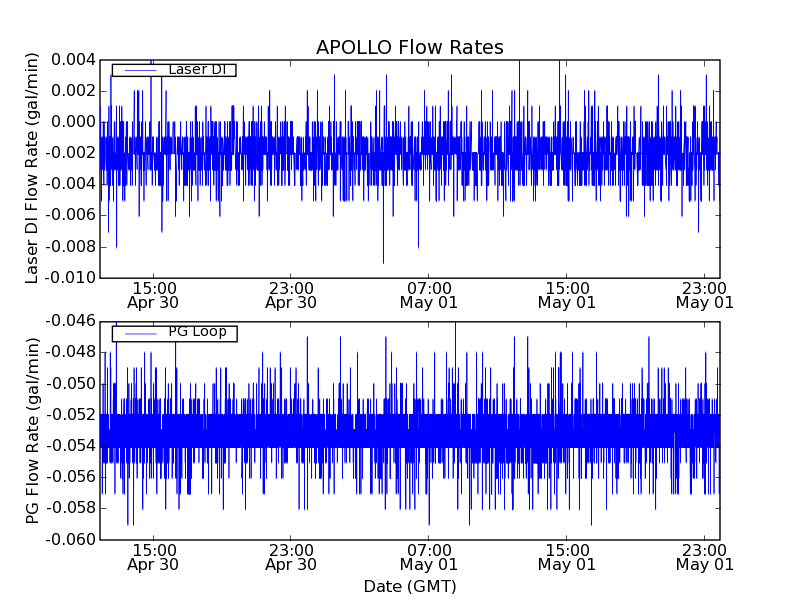The image size is (800, 600).
Task: Click the Date (GMT) x-axis label
Action: pyautogui.click(x=409, y=586)
